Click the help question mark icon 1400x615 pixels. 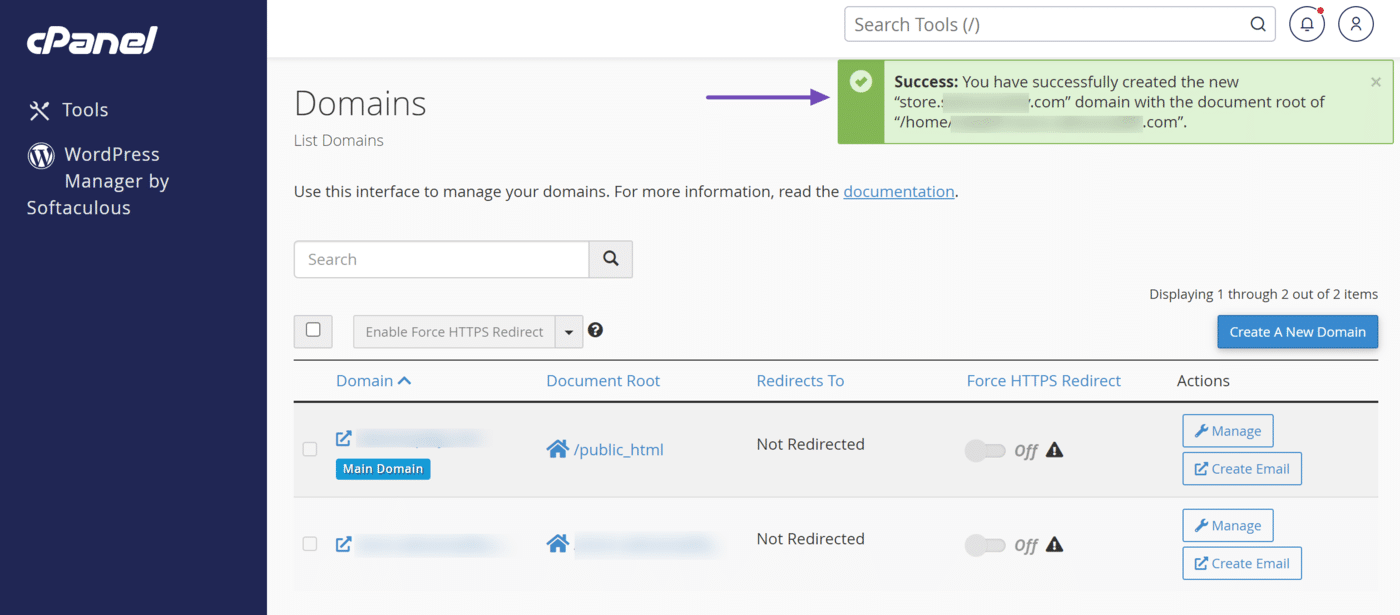595,330
